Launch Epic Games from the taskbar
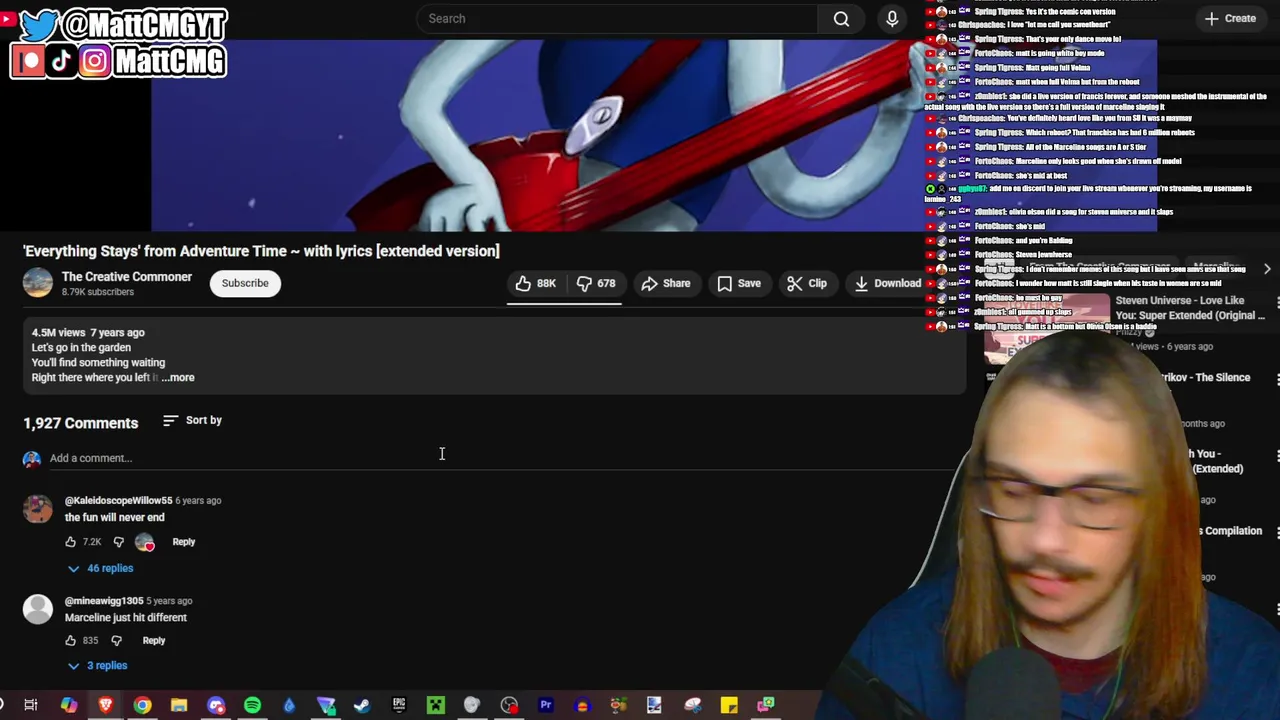Image resolution: width=1280 pixels, height=720 pixels. click(x=399, y=705)
